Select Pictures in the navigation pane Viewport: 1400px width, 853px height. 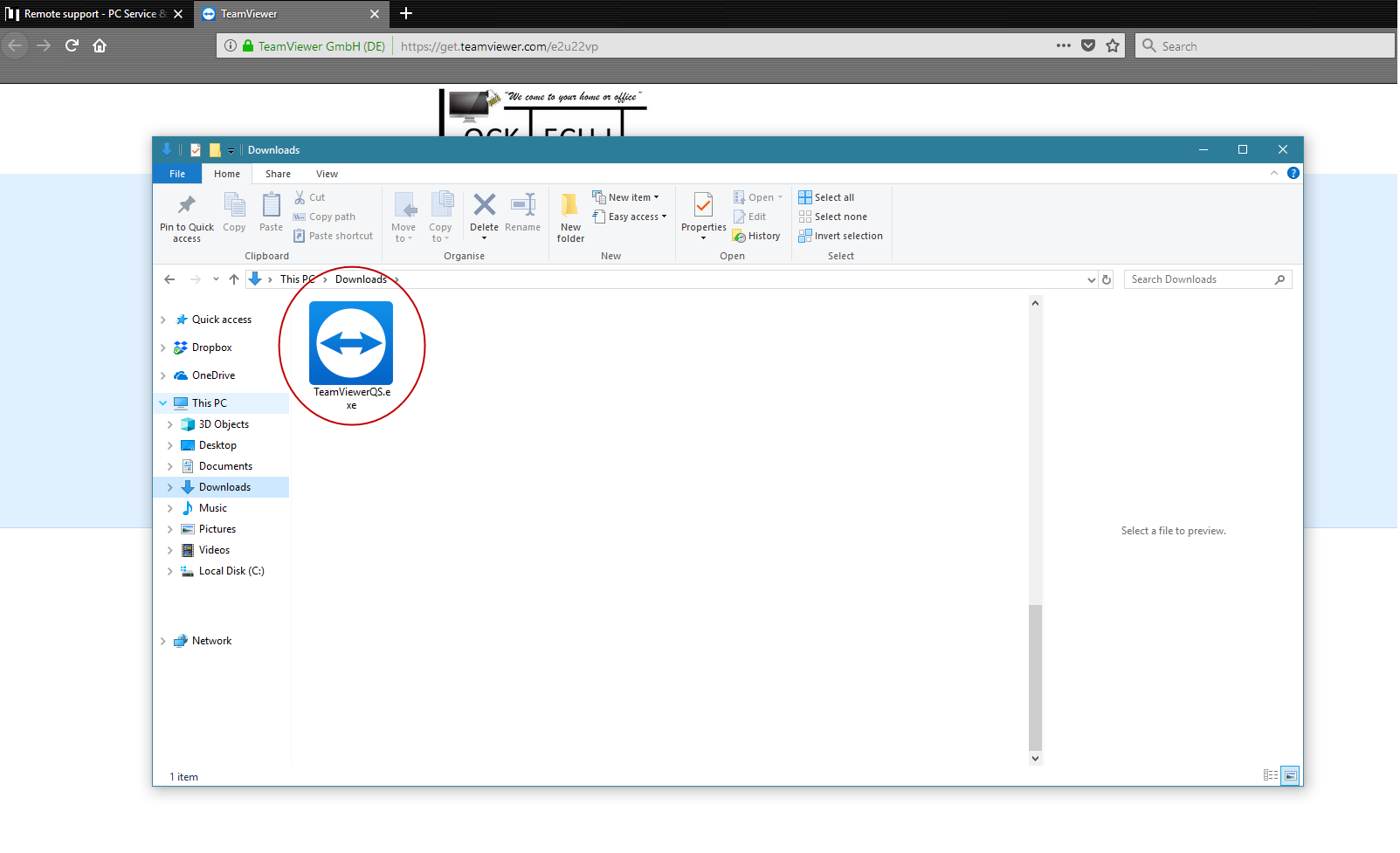click(x=217, y=529)
